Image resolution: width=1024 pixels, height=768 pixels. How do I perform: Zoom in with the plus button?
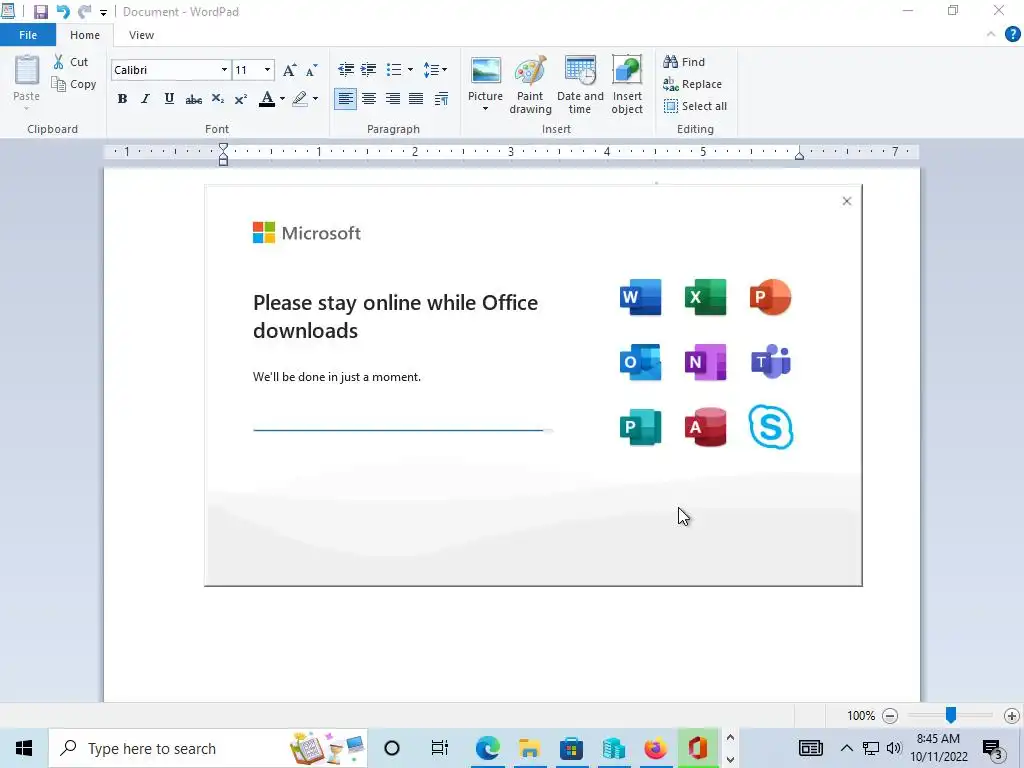pyautogui.click(x=1012, y=716)
